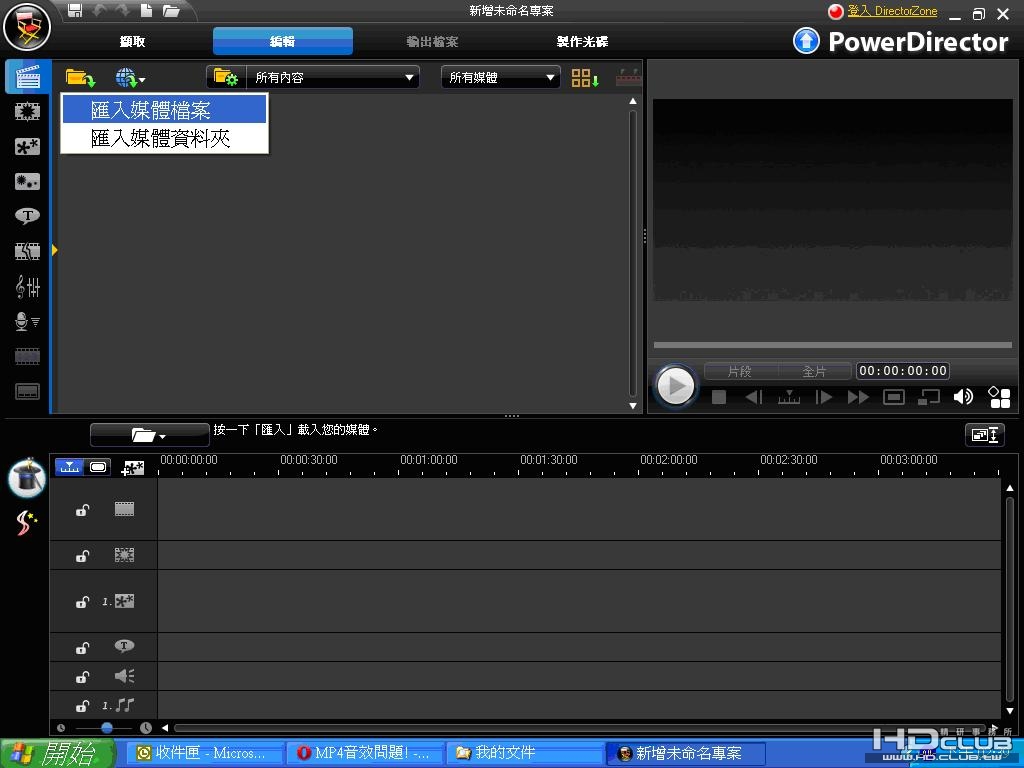The width and height of the screenshot is (1024, 768).
Task: Open the Voice-Over Recording Room microphone icon
Action: coord(27,321)
